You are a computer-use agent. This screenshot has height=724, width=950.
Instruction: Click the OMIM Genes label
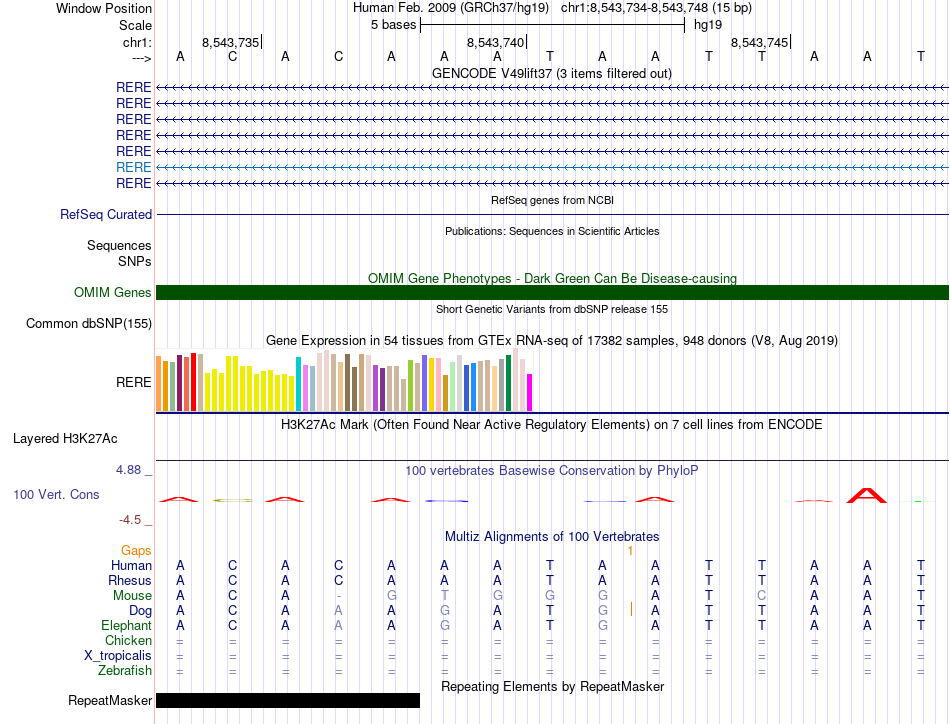pyautogui.click(x=112, y=293)
